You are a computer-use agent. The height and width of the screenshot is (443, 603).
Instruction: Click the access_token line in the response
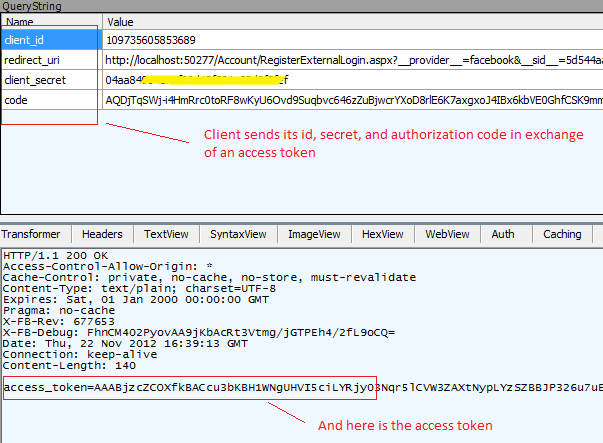pos(190,387)
